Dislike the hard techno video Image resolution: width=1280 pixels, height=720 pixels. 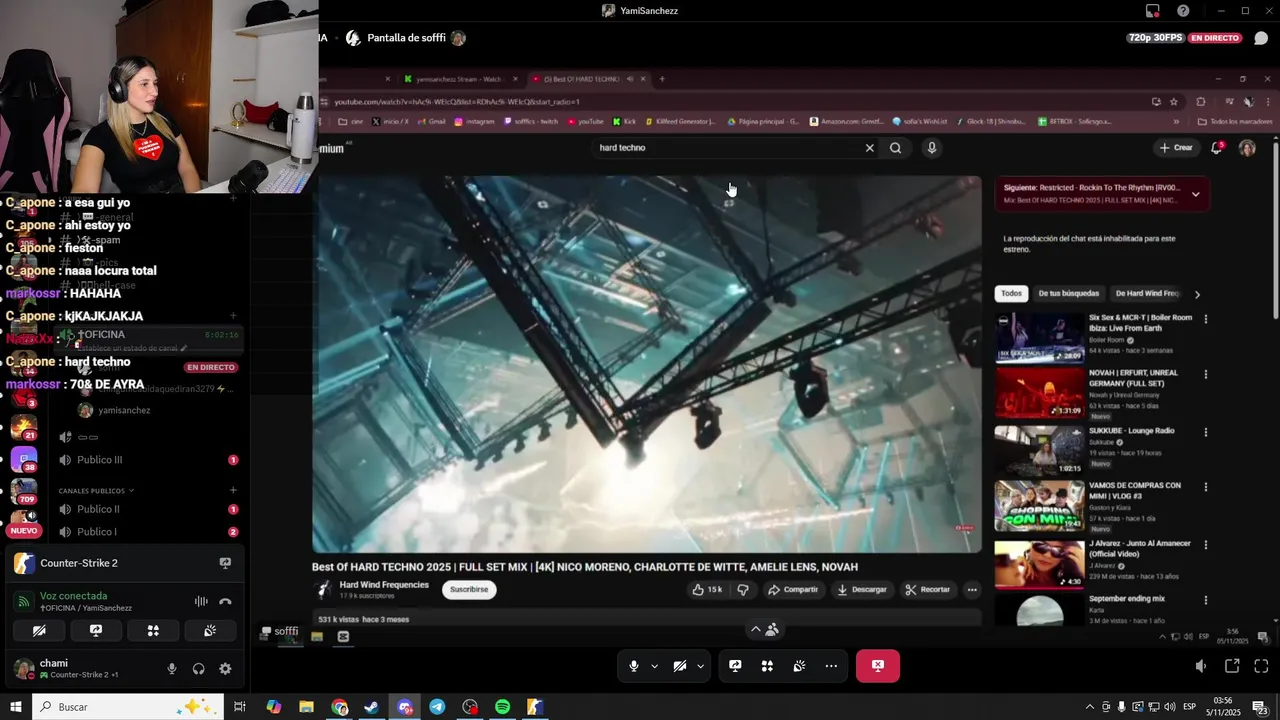tap(742, 590)
